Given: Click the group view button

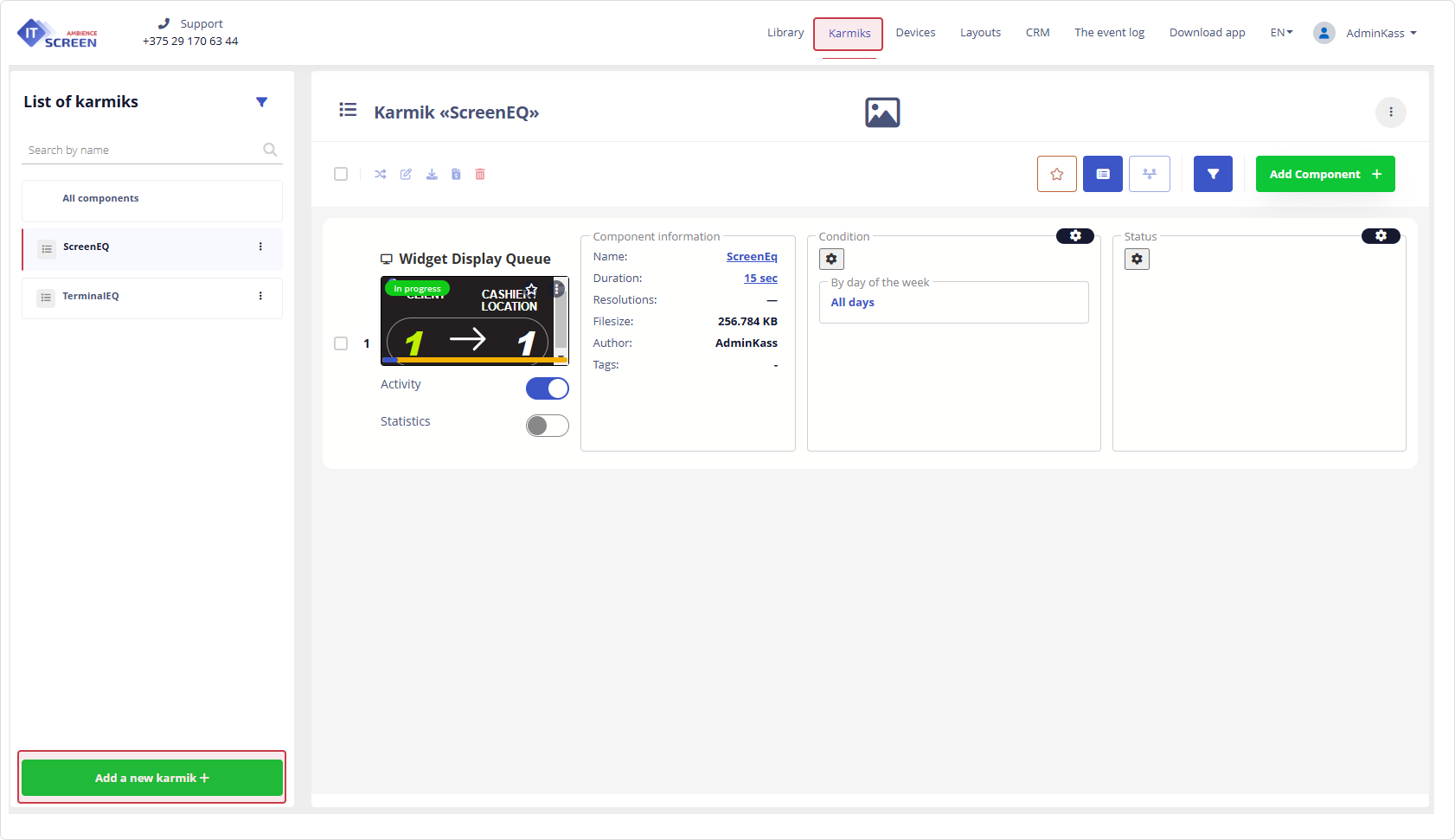Looking at the screenshot, I should (1150, 174).
